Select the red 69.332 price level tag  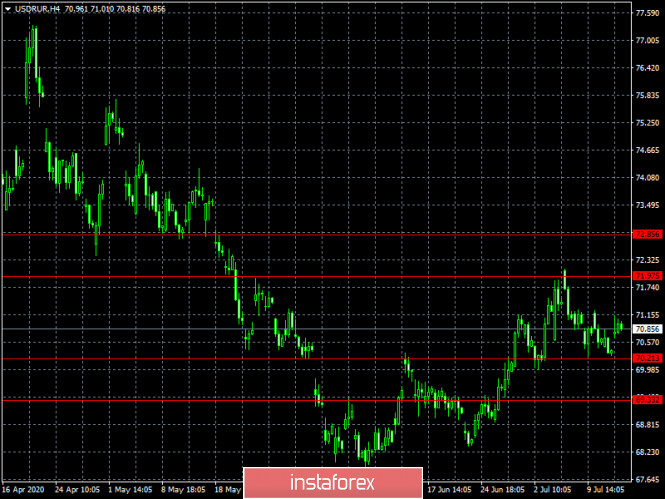click(x=647, y=399)
